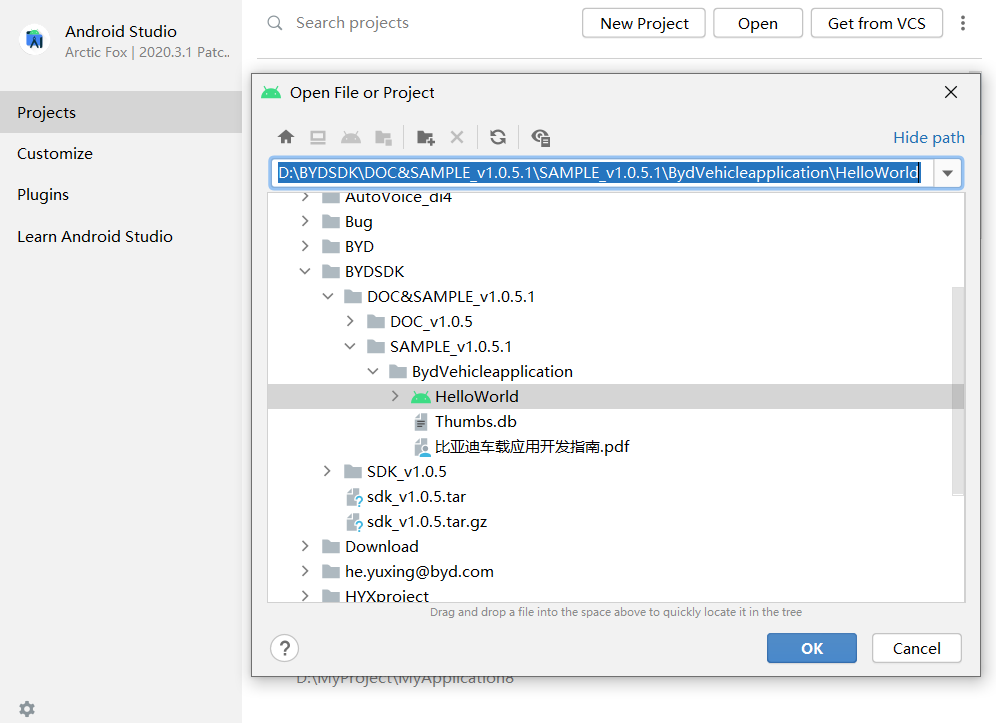Select the module directory toolbar icon
The image size is (996, 723).
pyautogui.click(x=383, y=137)
